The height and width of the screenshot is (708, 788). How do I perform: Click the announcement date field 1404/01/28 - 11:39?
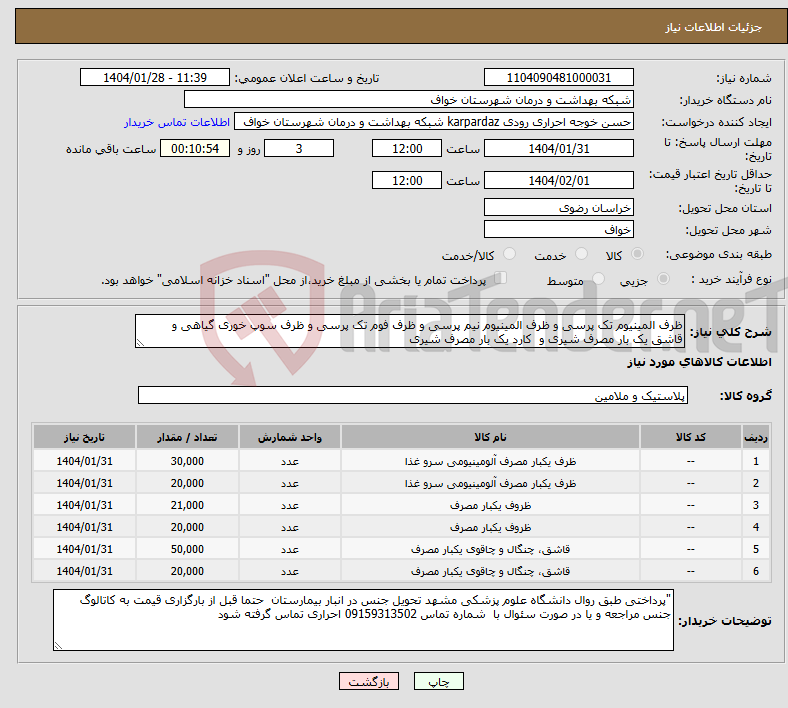point(155,78)
